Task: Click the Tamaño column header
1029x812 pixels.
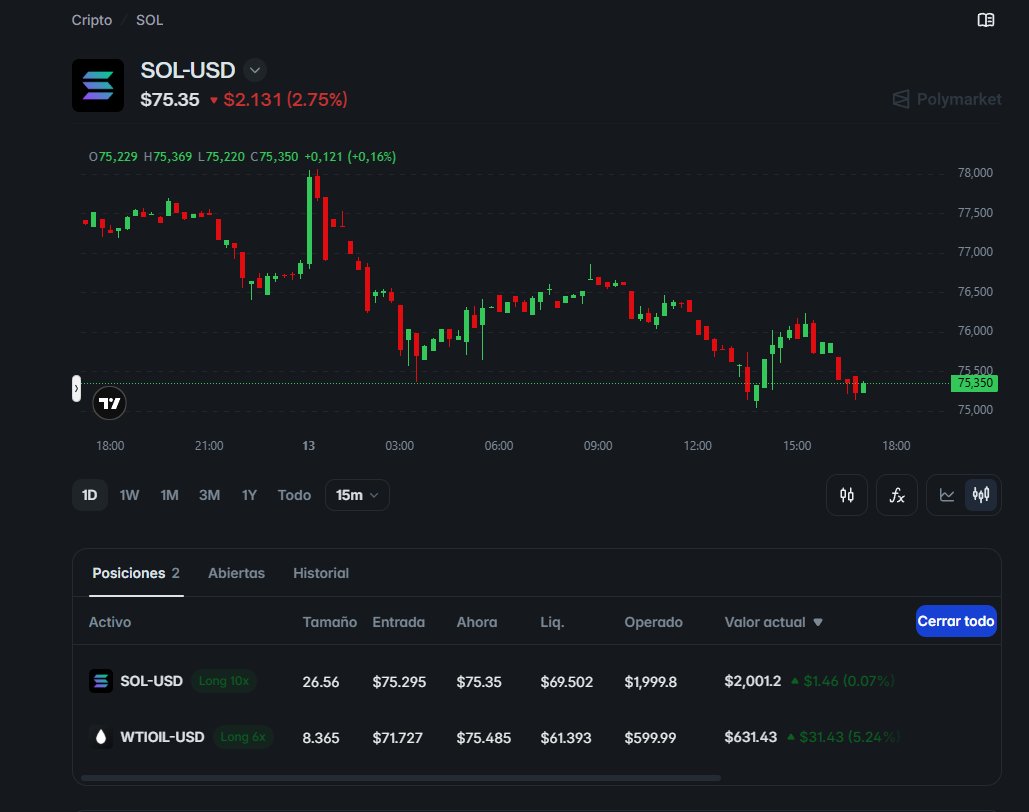Action: 329,622
